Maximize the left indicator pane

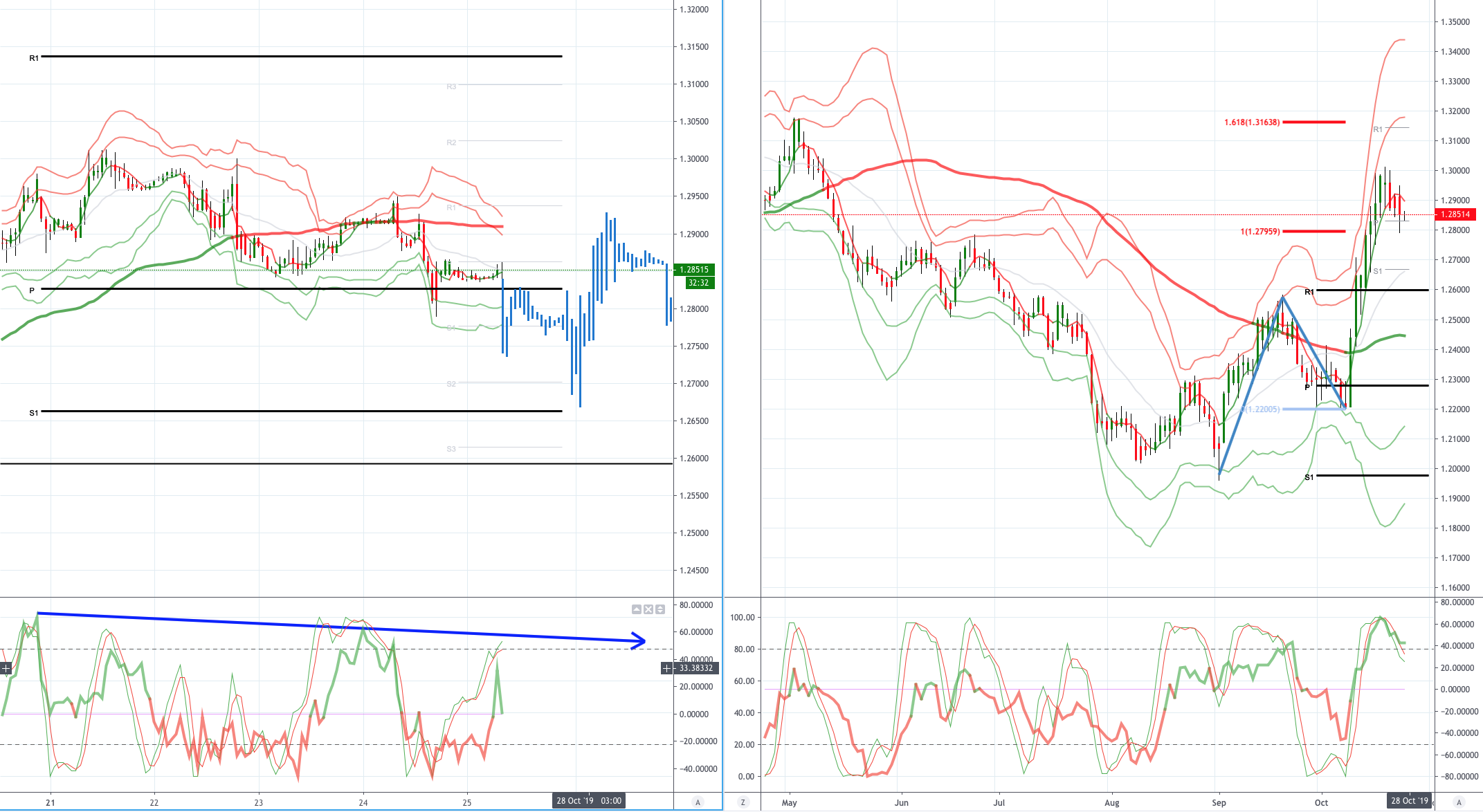[x=660, y=609]
